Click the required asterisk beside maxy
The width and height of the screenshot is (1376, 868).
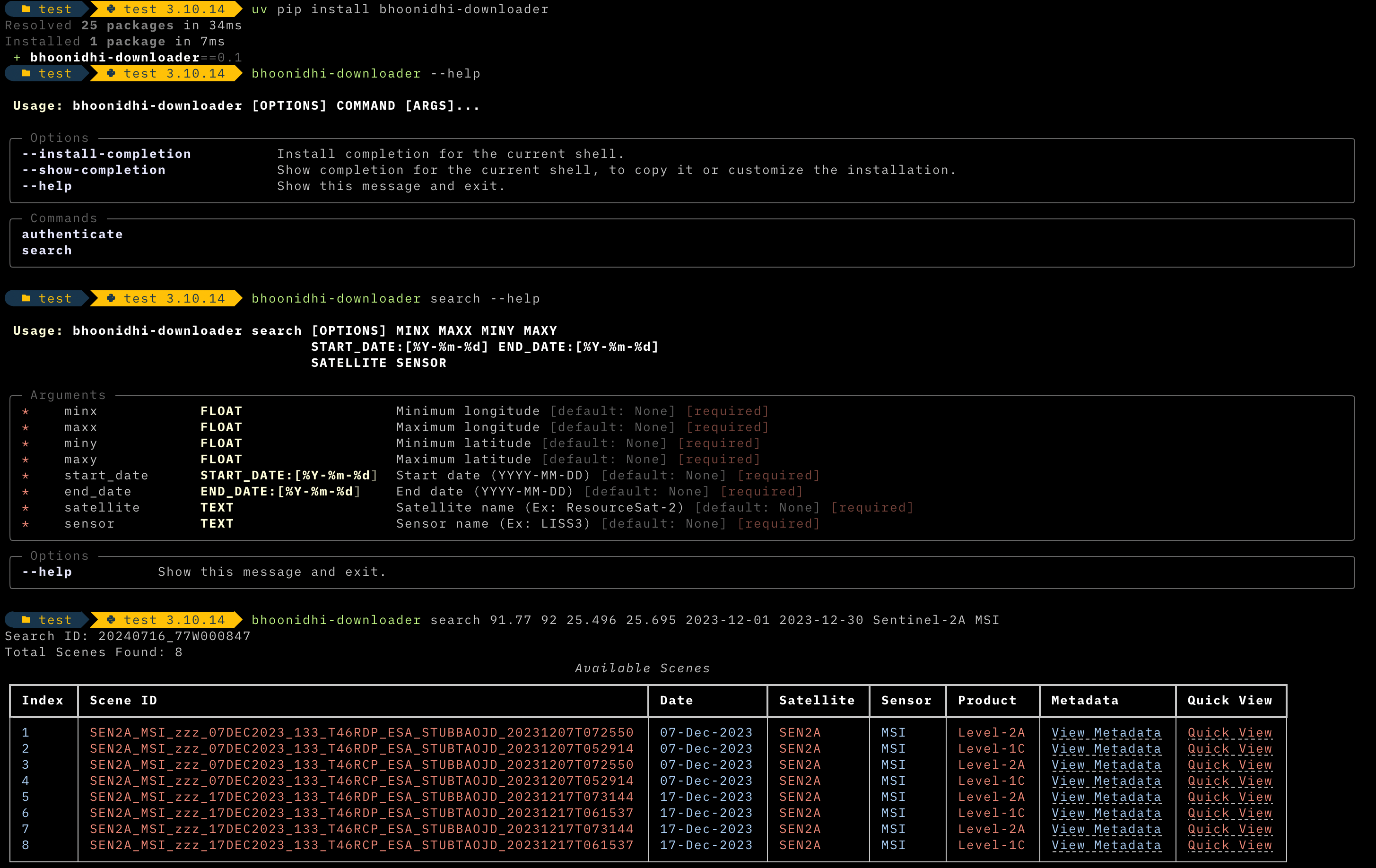(x=26, y=460)
